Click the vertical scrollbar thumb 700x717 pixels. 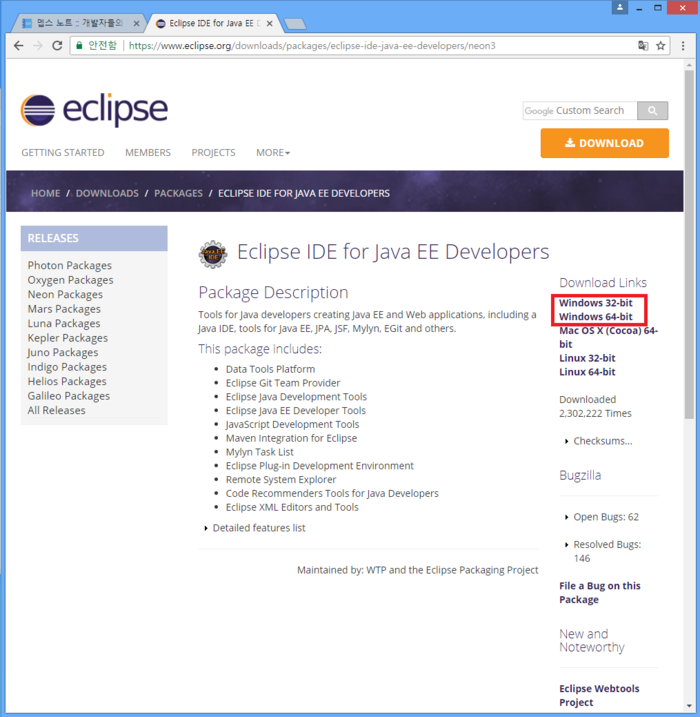coord(689,245)
